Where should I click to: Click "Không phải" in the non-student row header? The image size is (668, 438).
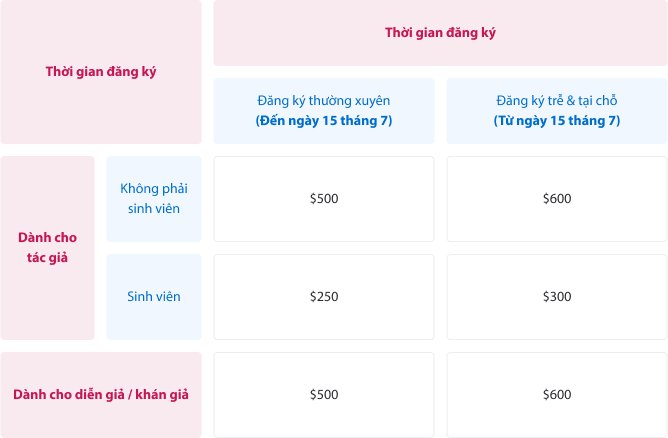point(153,188)
